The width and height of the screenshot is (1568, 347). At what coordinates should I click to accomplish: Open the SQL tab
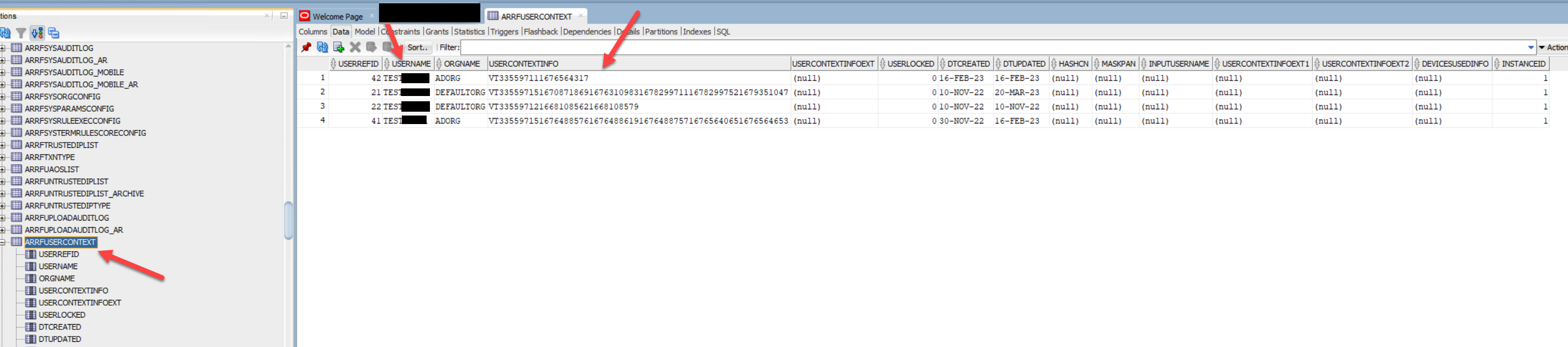[x=723, y=32]
